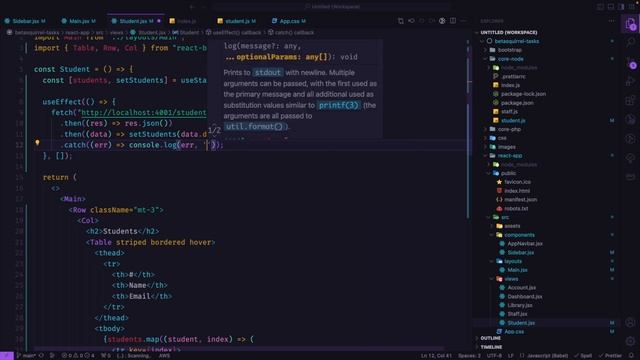
Task: Open Dashboard.jsx in the explorer tree
Action: [524, 296]
